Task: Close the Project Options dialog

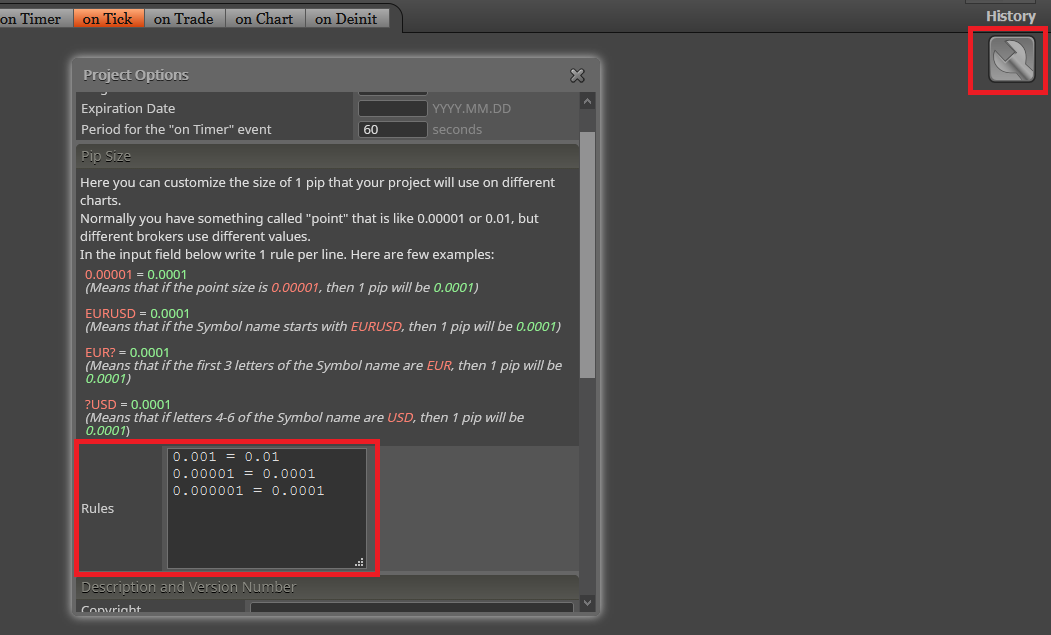Action: click(577, 76)
